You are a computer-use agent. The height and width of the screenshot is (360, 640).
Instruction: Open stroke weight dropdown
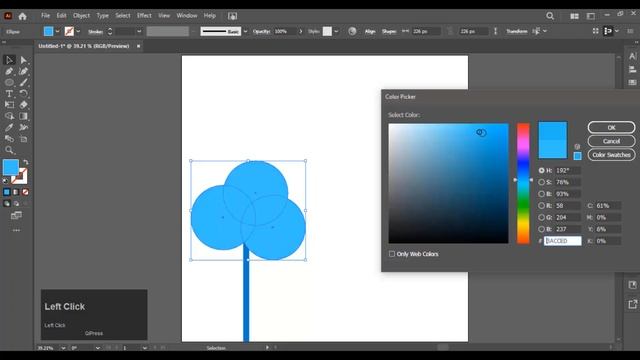(139, 31)
